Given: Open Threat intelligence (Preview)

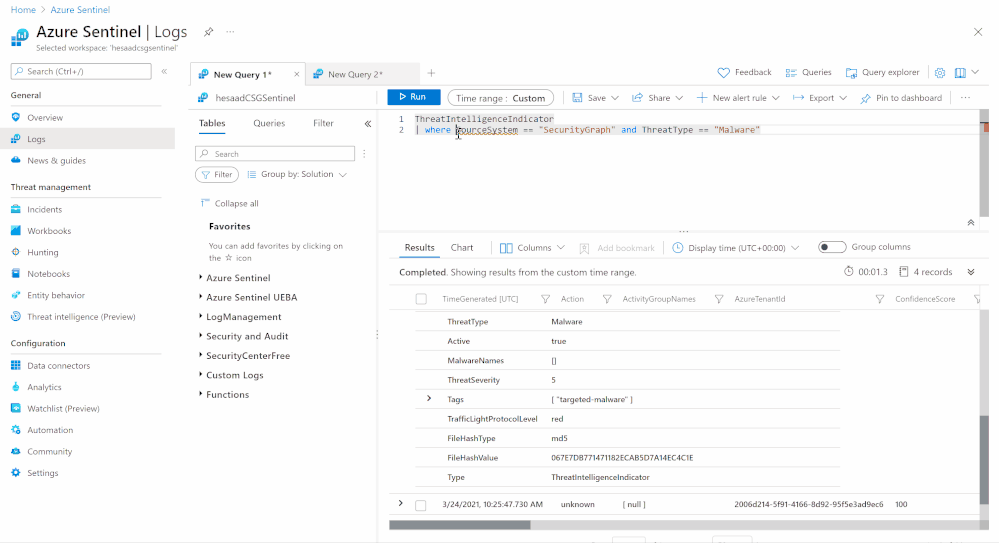Looking at the screenshot, I should pyautogui.click(x=81, y=317).
